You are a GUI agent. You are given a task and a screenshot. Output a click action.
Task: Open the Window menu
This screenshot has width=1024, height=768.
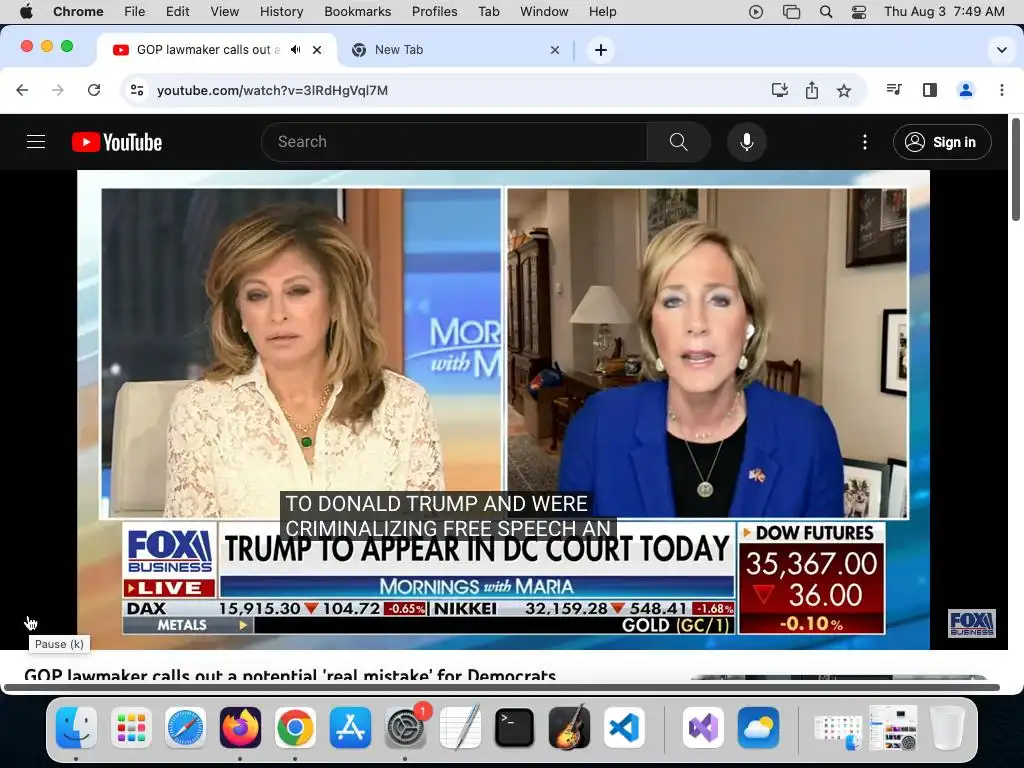(x=544, y=11)
